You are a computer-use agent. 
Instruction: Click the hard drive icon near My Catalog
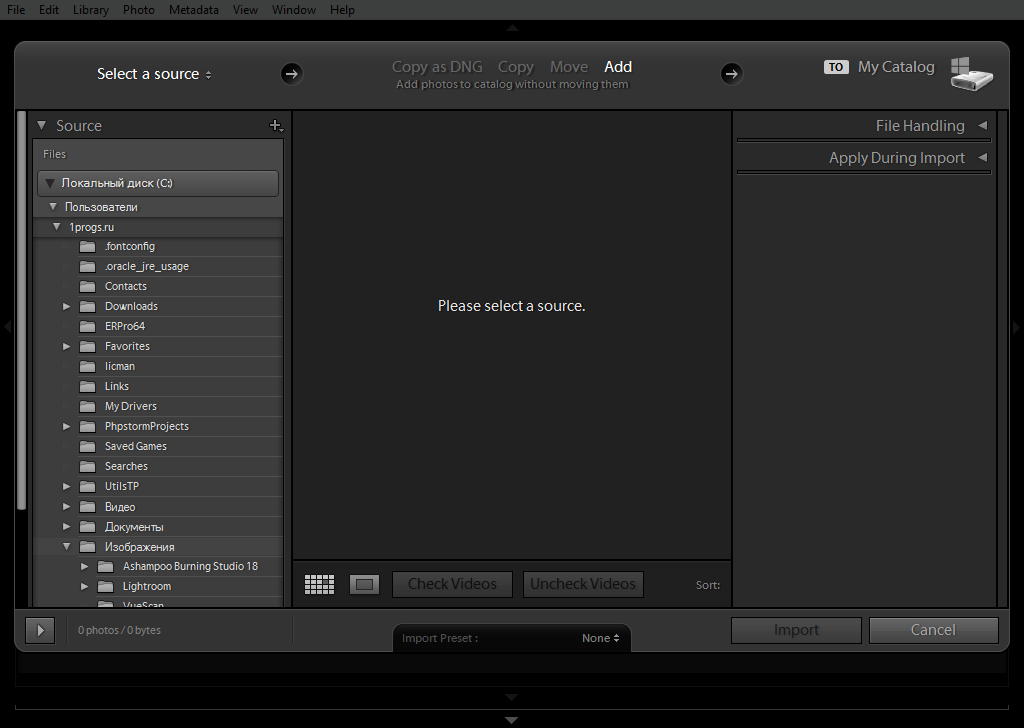(972, 72)
